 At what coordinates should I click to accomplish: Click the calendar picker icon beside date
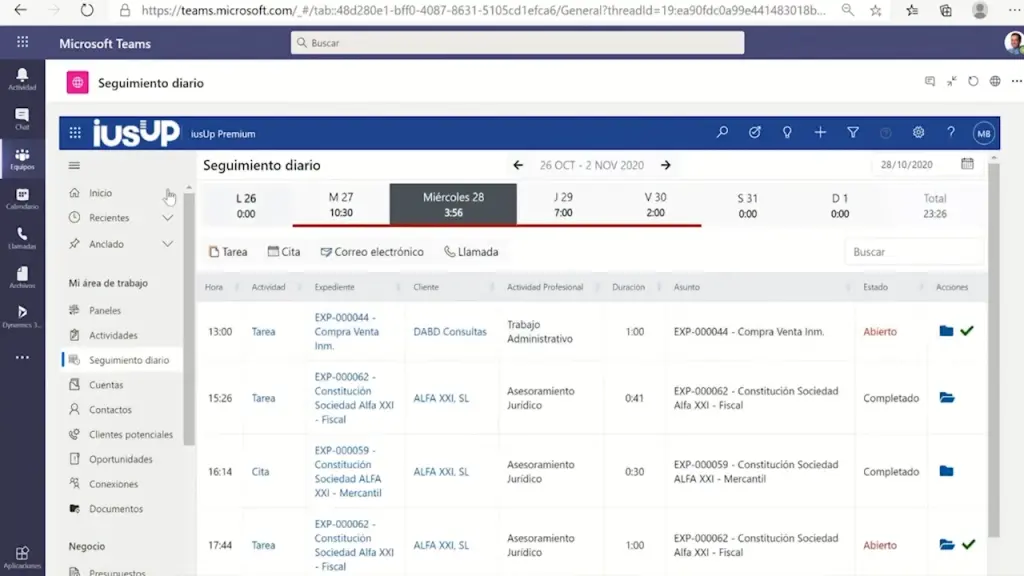[967, 164]
